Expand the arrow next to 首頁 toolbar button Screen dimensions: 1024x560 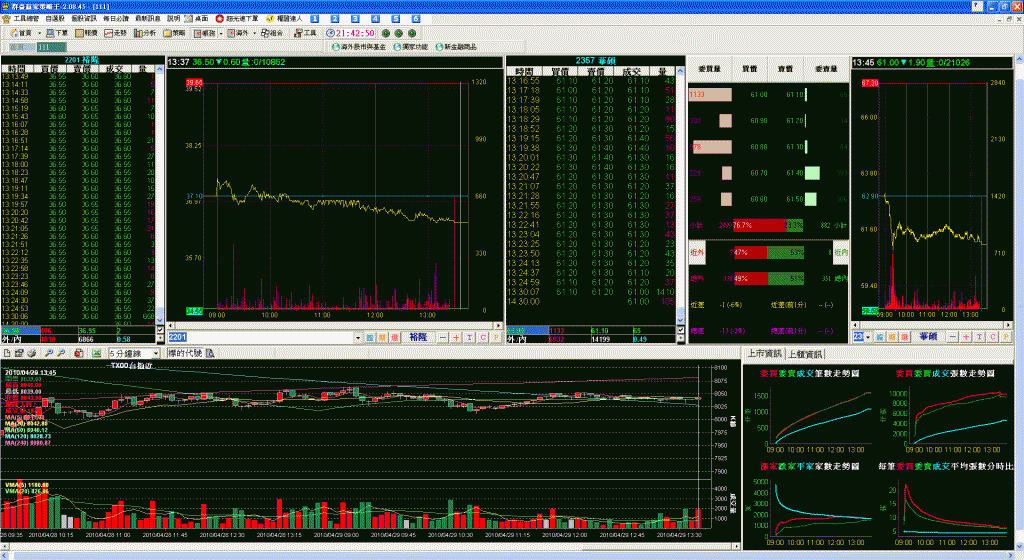tap(39, 33)
